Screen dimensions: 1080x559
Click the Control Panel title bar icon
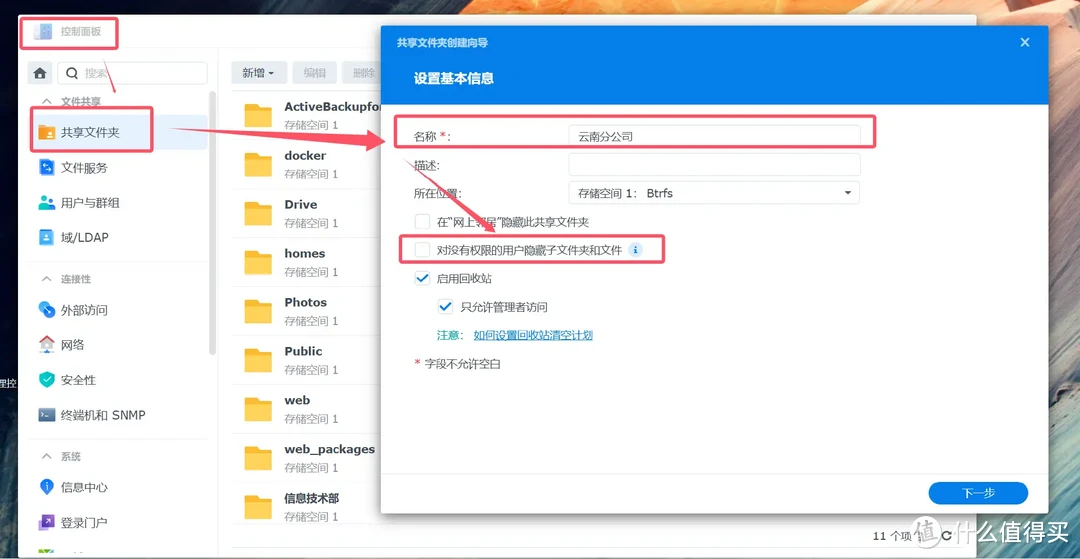(x=43, y=31)
